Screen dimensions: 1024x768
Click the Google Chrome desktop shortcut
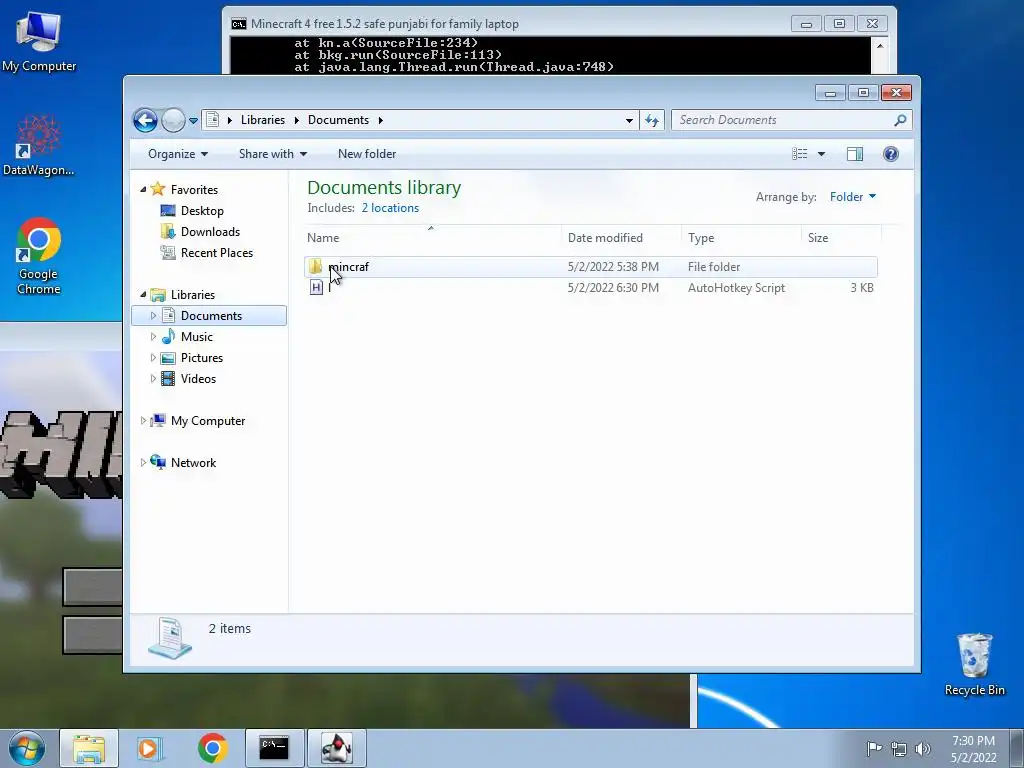39,256
